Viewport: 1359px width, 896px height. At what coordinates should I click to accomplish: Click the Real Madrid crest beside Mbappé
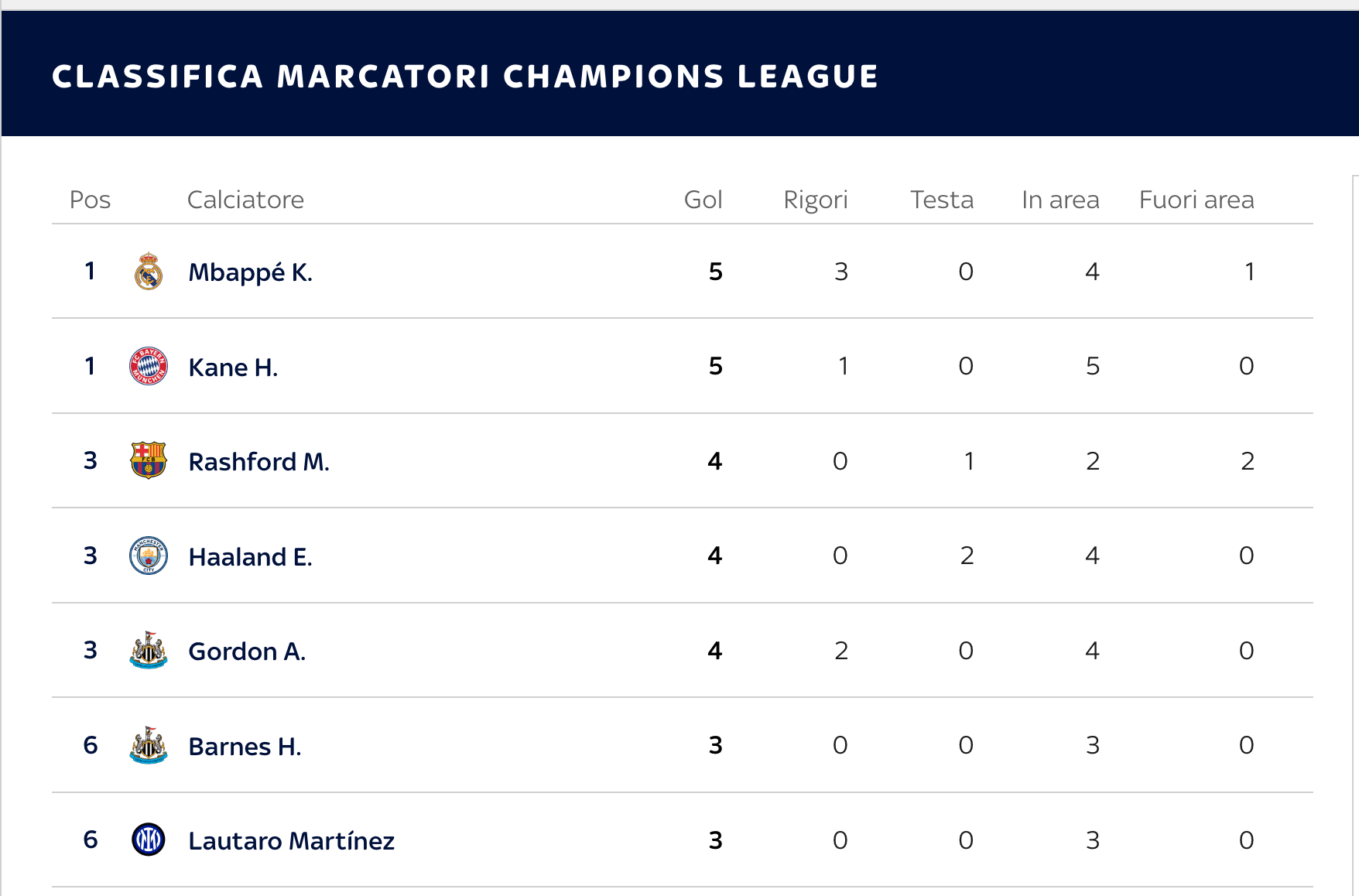click(x=149, y=272)
